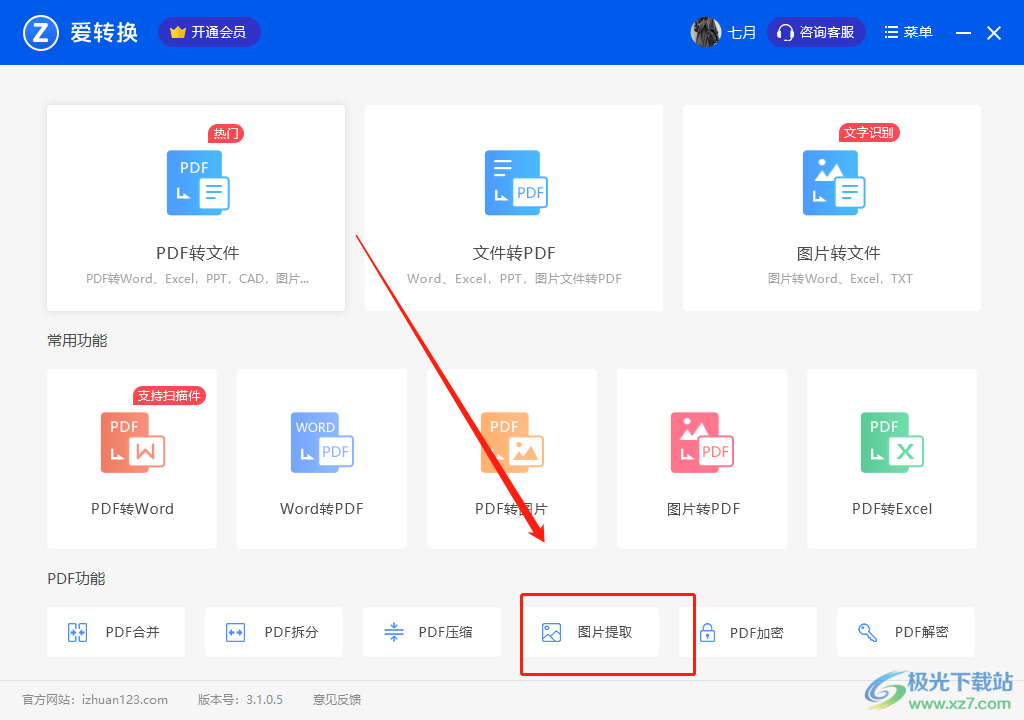This screenshot has height=720, width=1024.
Task: Open the PDF转文件 conversion tile
Action: point(196,208)
